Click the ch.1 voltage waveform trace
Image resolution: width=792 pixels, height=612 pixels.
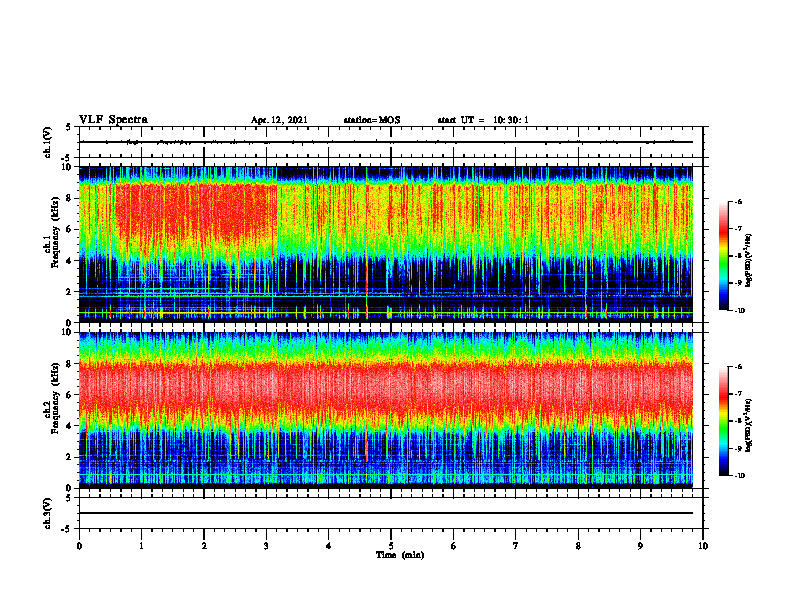(x=385, y=142)
